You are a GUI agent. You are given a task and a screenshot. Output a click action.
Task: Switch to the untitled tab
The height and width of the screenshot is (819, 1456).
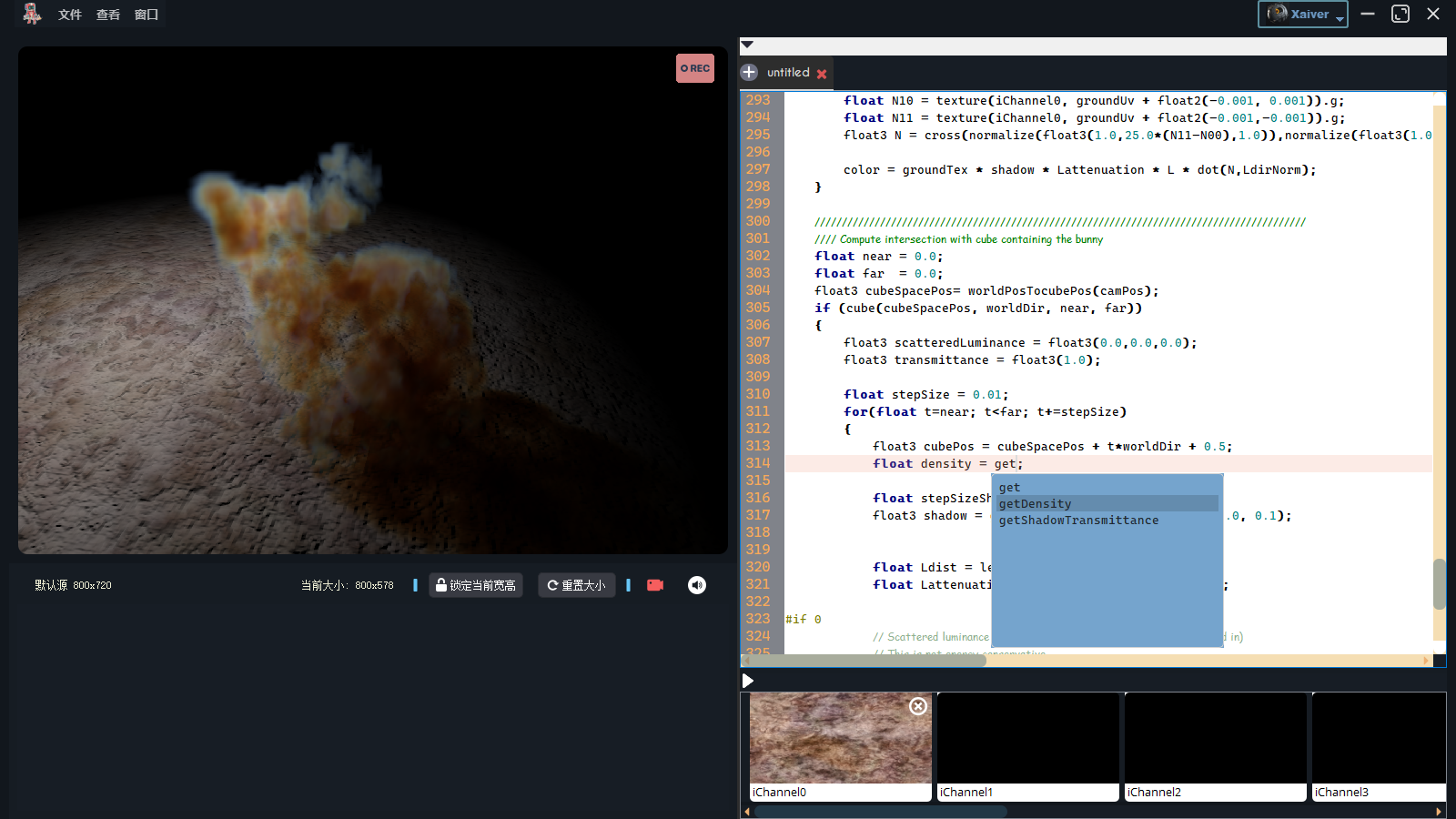(787, 72)
